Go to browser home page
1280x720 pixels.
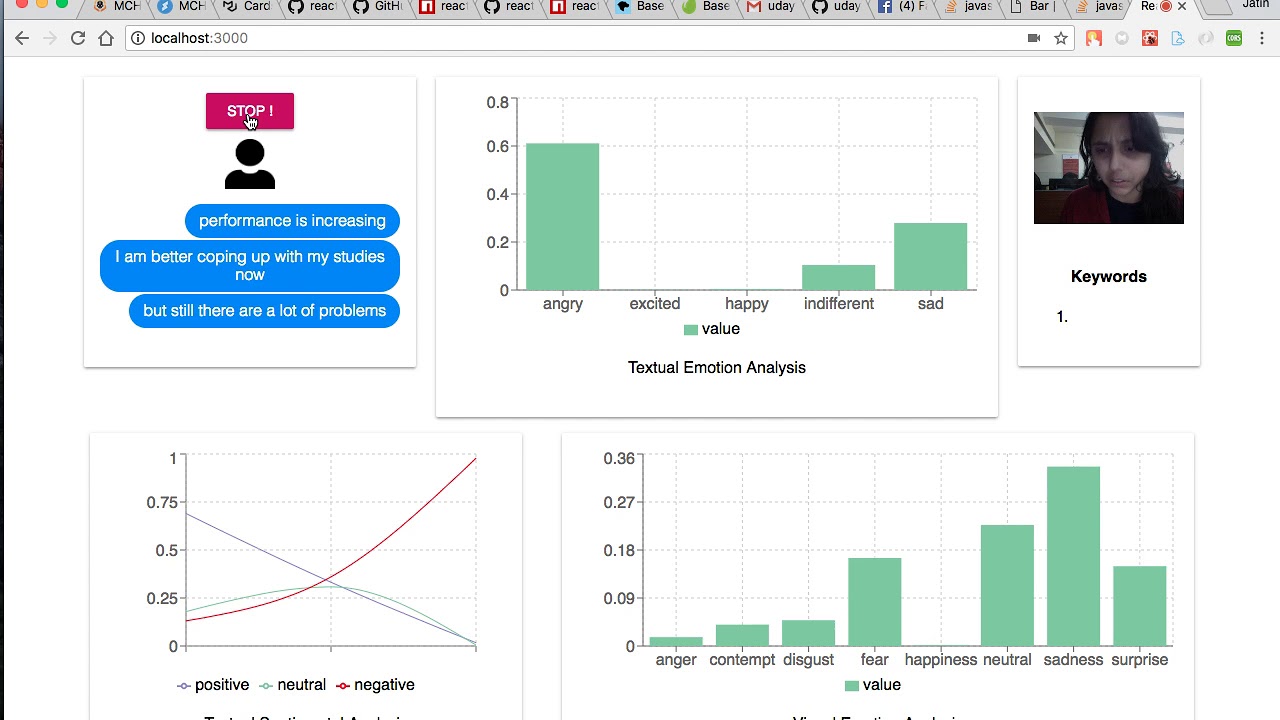106,38
